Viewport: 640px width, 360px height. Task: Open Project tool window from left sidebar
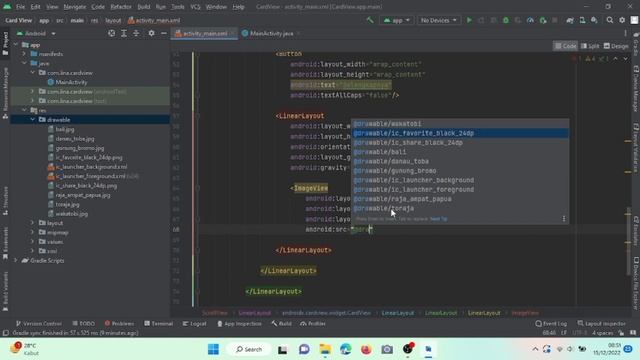[5, 43]
